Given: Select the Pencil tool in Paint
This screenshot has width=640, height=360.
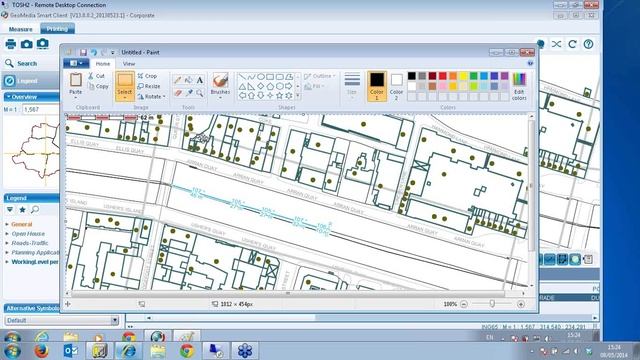Looking at the screenshot, I should (178, 80).
